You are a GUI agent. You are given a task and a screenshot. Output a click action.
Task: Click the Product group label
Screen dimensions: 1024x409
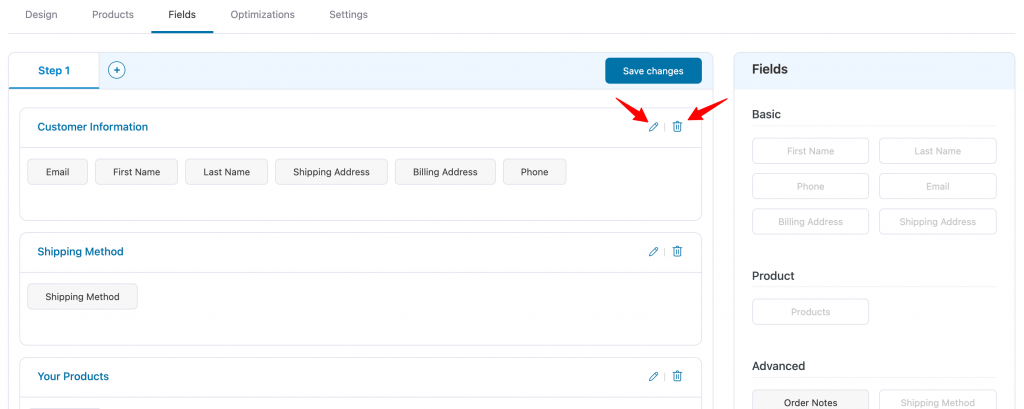coord(773,276)
